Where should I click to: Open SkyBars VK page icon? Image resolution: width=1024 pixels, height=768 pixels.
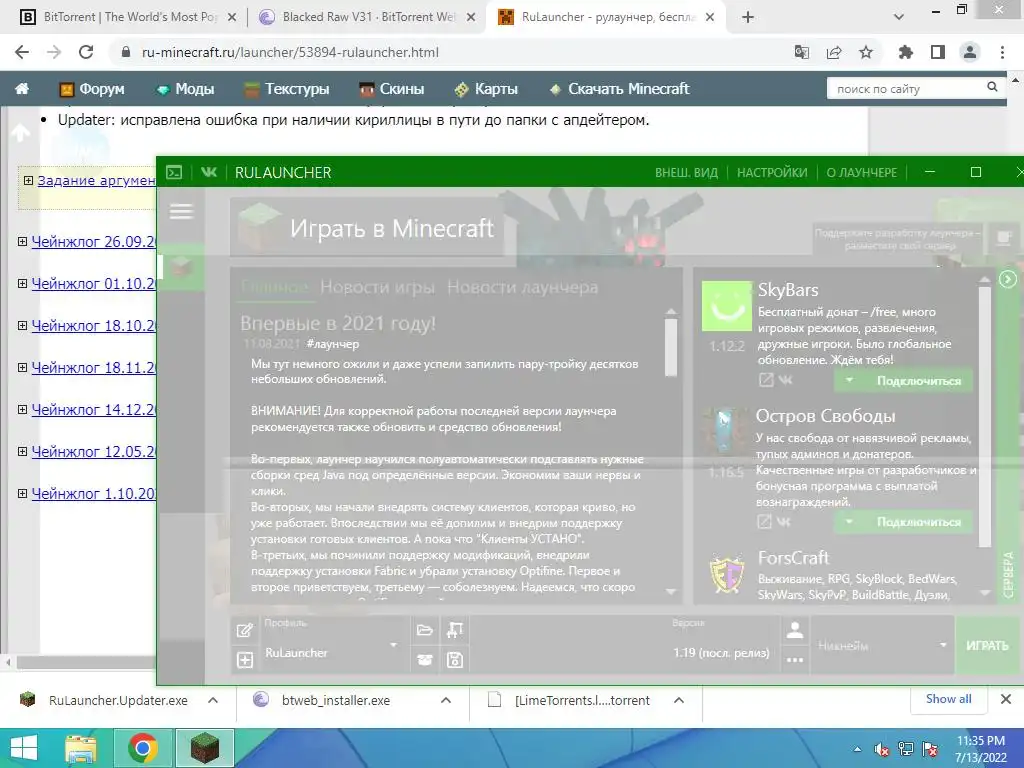coord(786,379)
